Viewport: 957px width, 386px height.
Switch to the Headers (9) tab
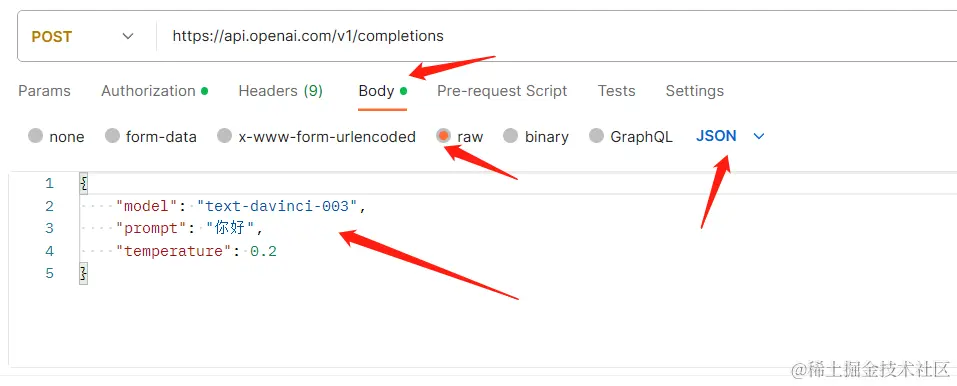pyautogui.click(x=281, y=91)
